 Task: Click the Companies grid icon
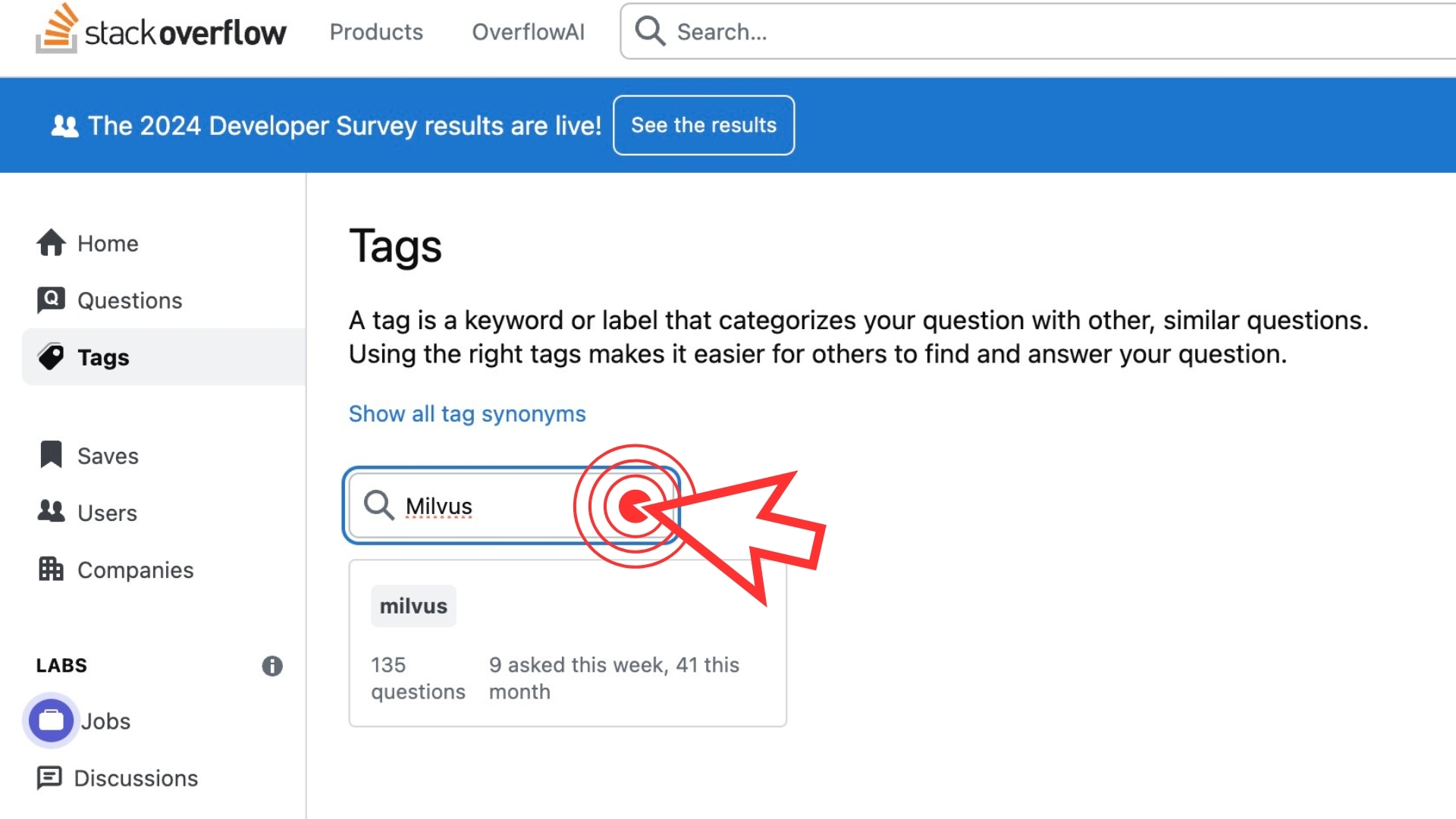[51, 569]
